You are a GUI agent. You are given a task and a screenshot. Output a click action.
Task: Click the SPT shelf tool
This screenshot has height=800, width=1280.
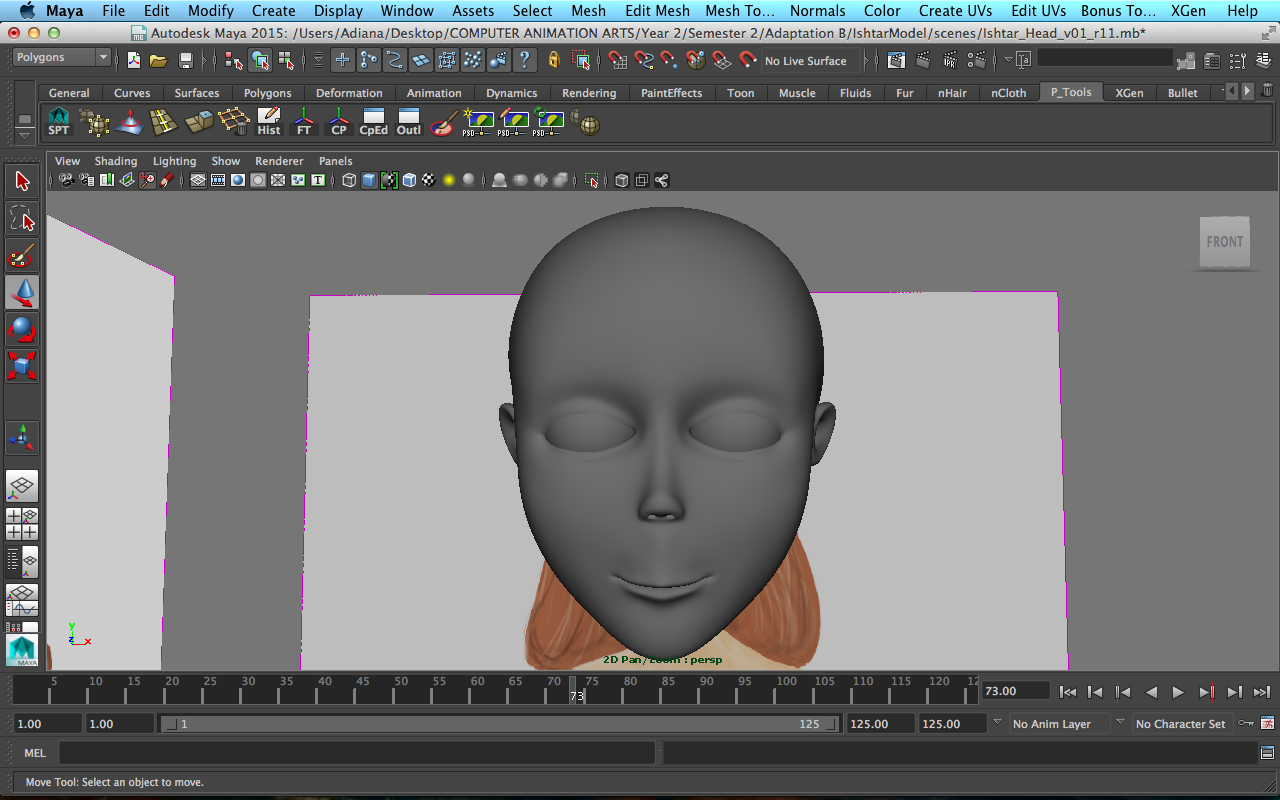coord(59,122)
